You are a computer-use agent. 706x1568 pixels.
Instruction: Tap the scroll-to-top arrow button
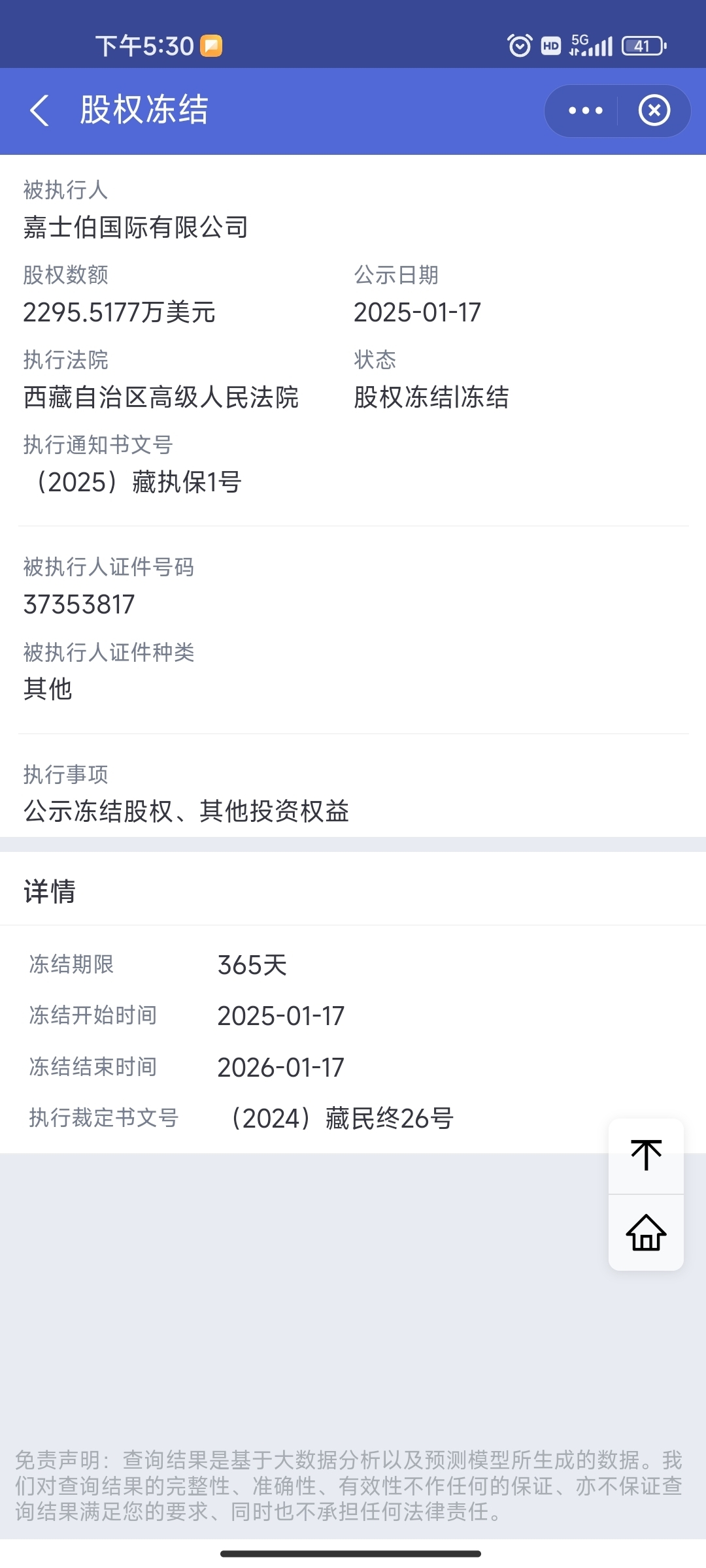pos(646,1156)
